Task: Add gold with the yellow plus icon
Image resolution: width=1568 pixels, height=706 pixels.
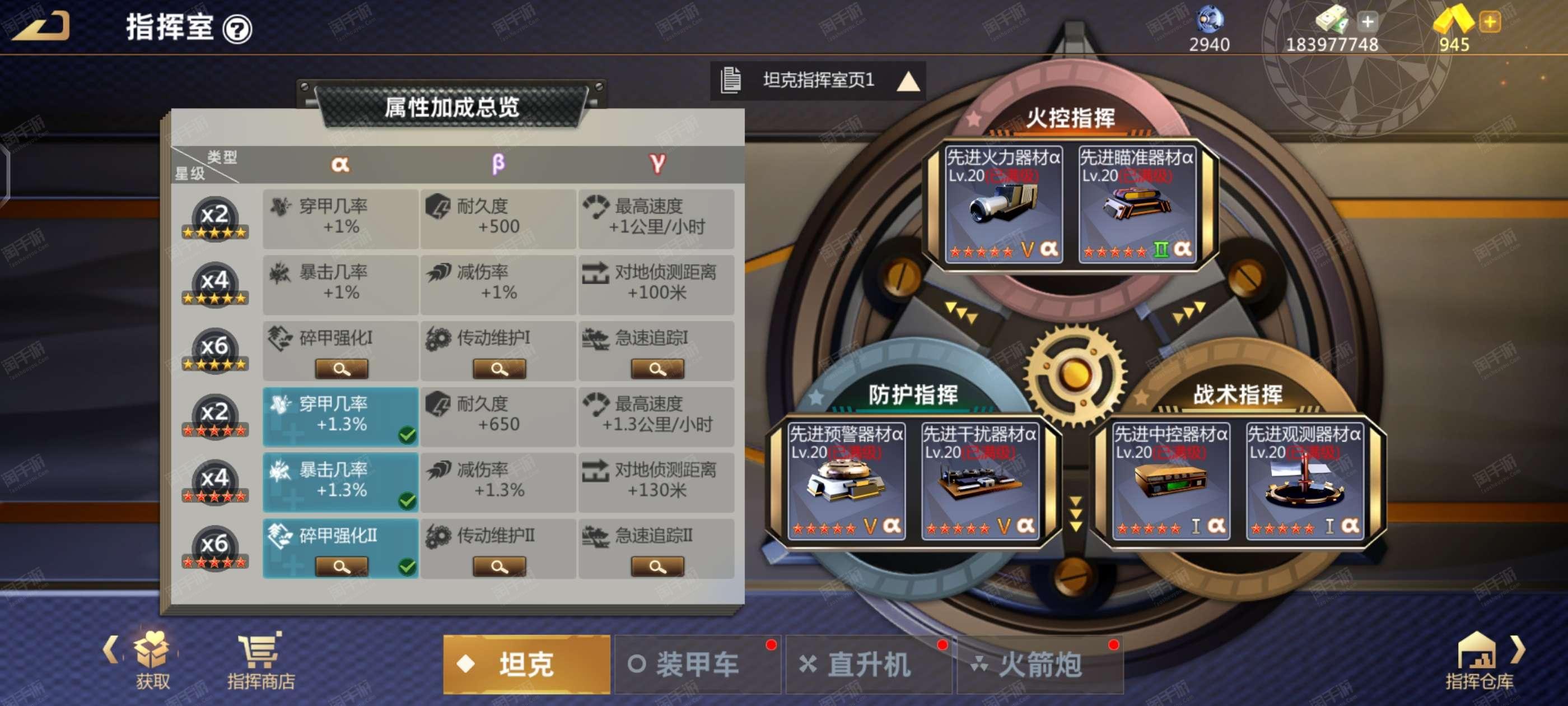Action: pos(1490,22)
